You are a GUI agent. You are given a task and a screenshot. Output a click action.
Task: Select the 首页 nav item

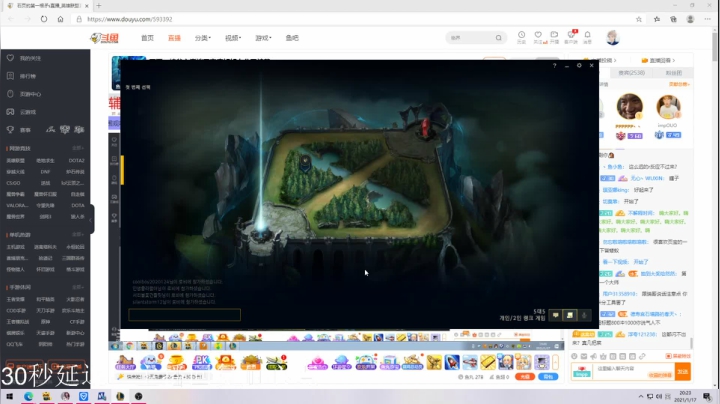[147, 38]
